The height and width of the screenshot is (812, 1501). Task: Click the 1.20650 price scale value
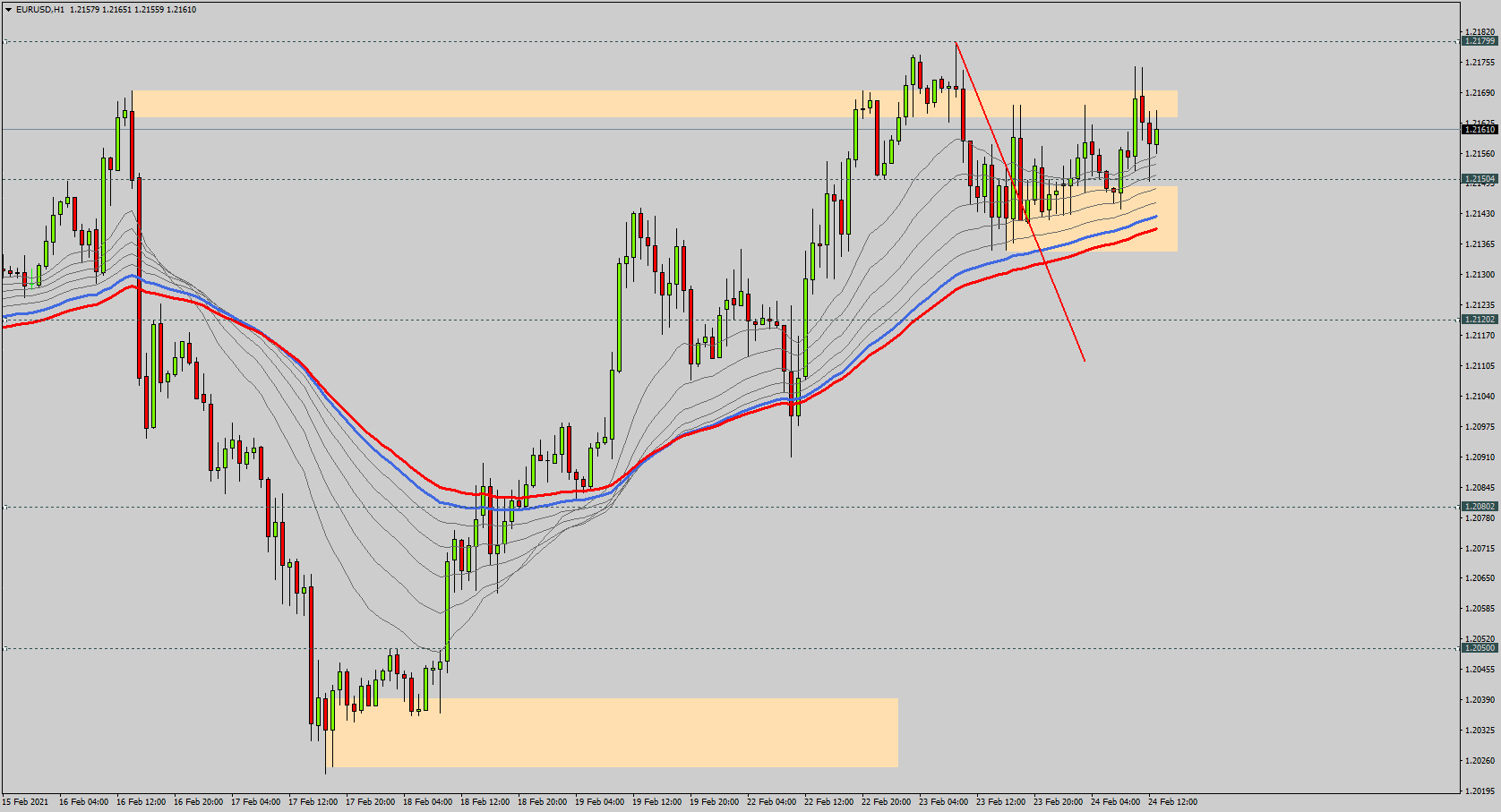(1480, 578)
